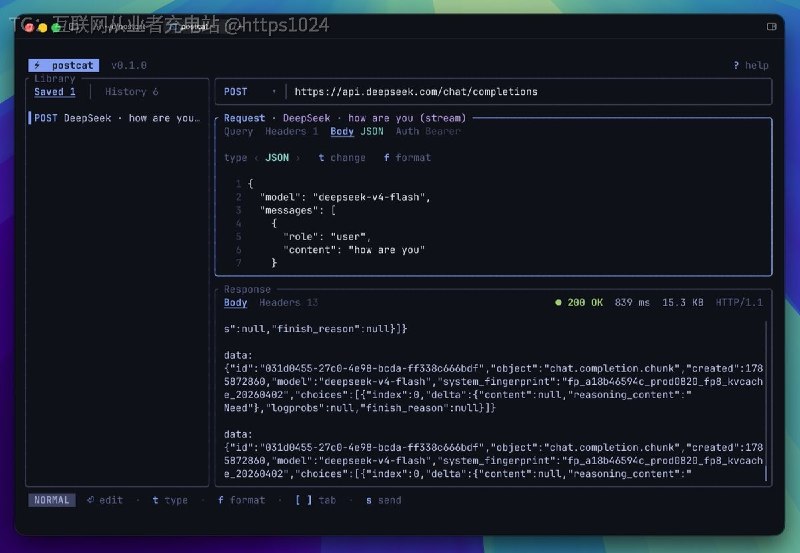Click the left chevron beside type JSON

256,158
